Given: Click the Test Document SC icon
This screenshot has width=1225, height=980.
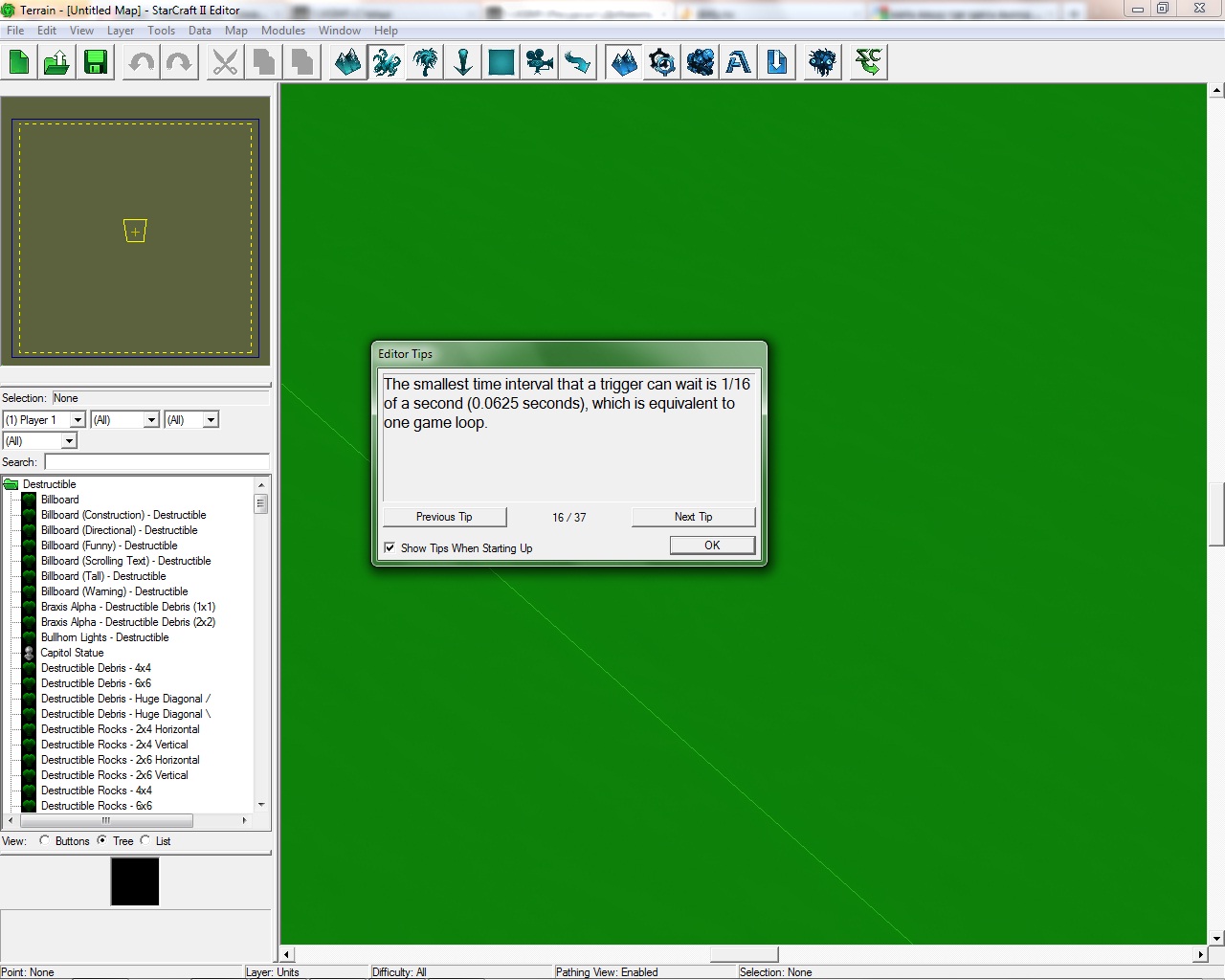Looking at the screenshot, I should click(869, 63).
